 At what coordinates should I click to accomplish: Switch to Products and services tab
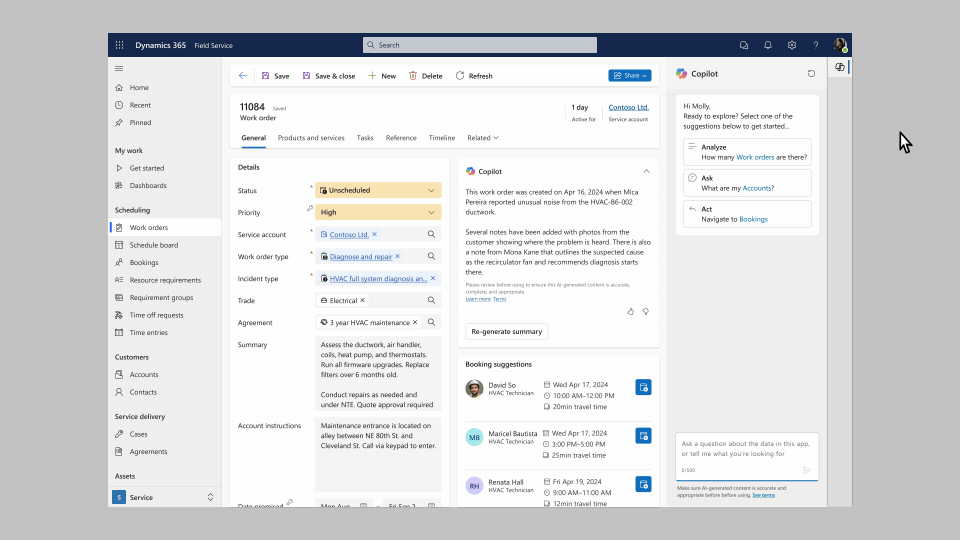coord(311,138)
